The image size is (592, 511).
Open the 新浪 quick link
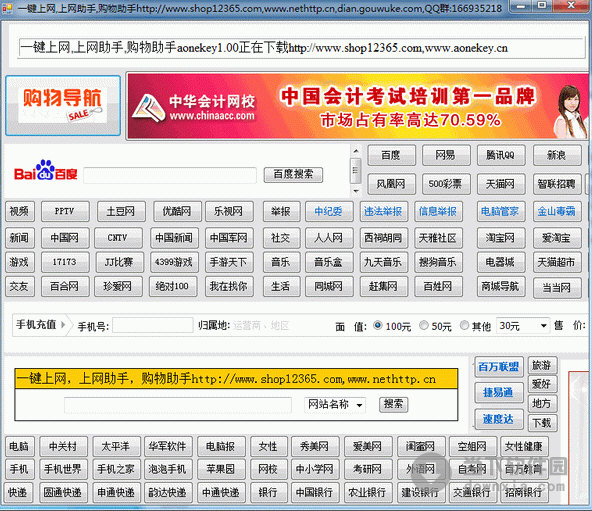pos(557,155)
